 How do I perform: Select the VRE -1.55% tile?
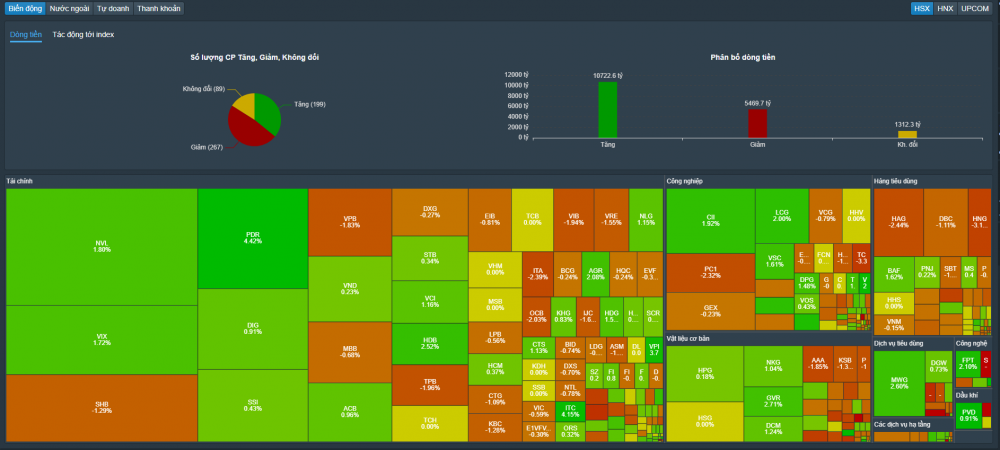pyautogui.click(x=611, y=220)
